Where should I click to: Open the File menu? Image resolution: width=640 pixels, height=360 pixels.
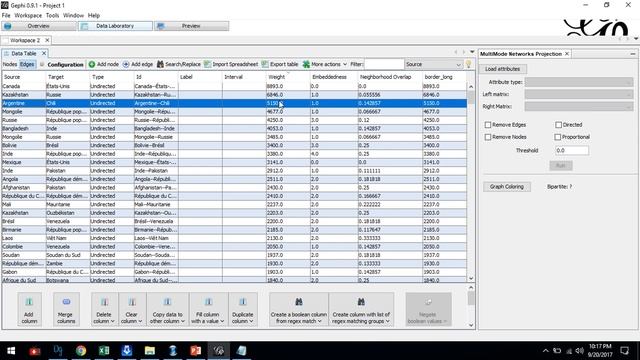[x=6, y=16]
